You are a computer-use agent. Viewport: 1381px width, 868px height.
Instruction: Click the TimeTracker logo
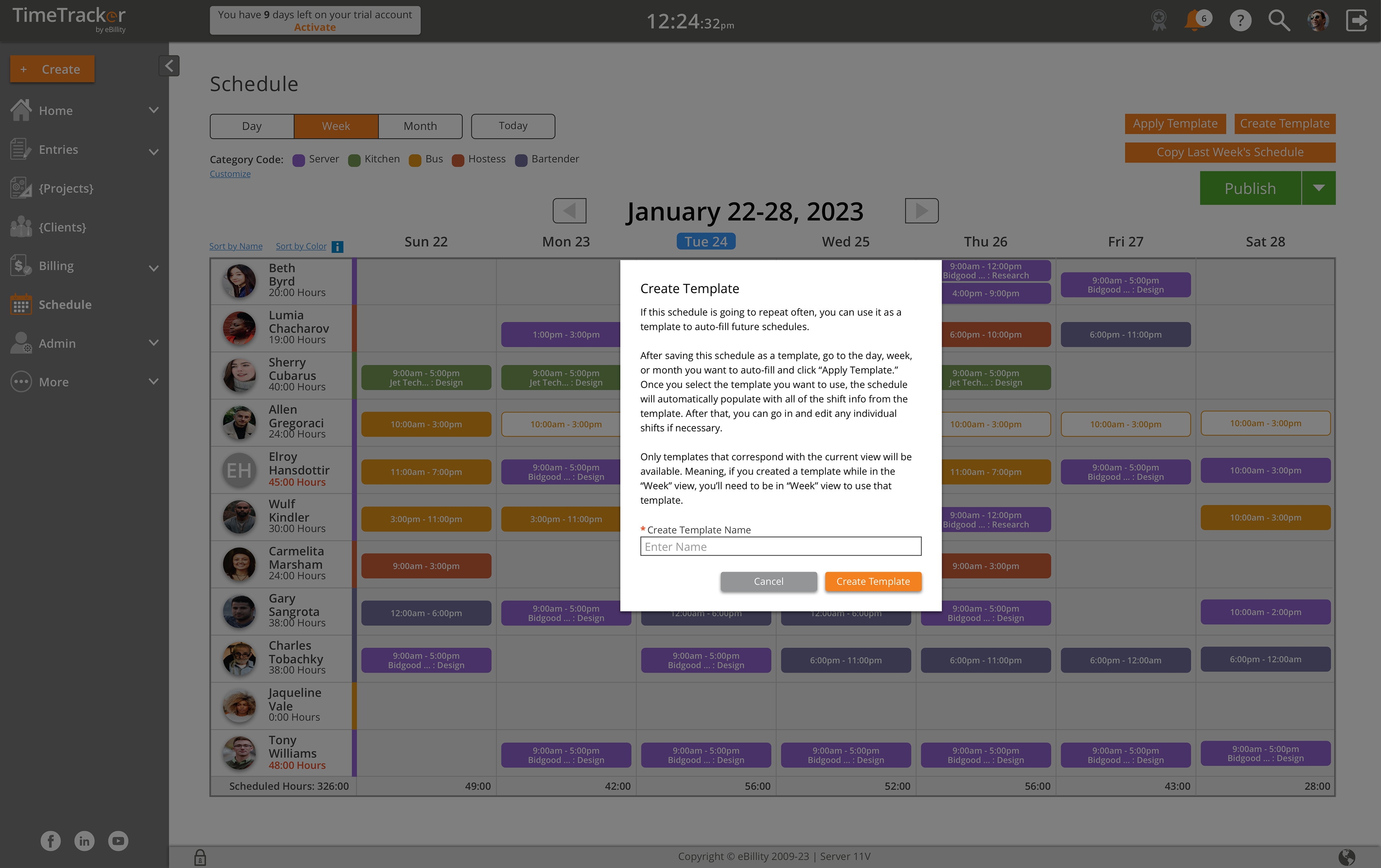pyautogui.click(x=69, y=19)
